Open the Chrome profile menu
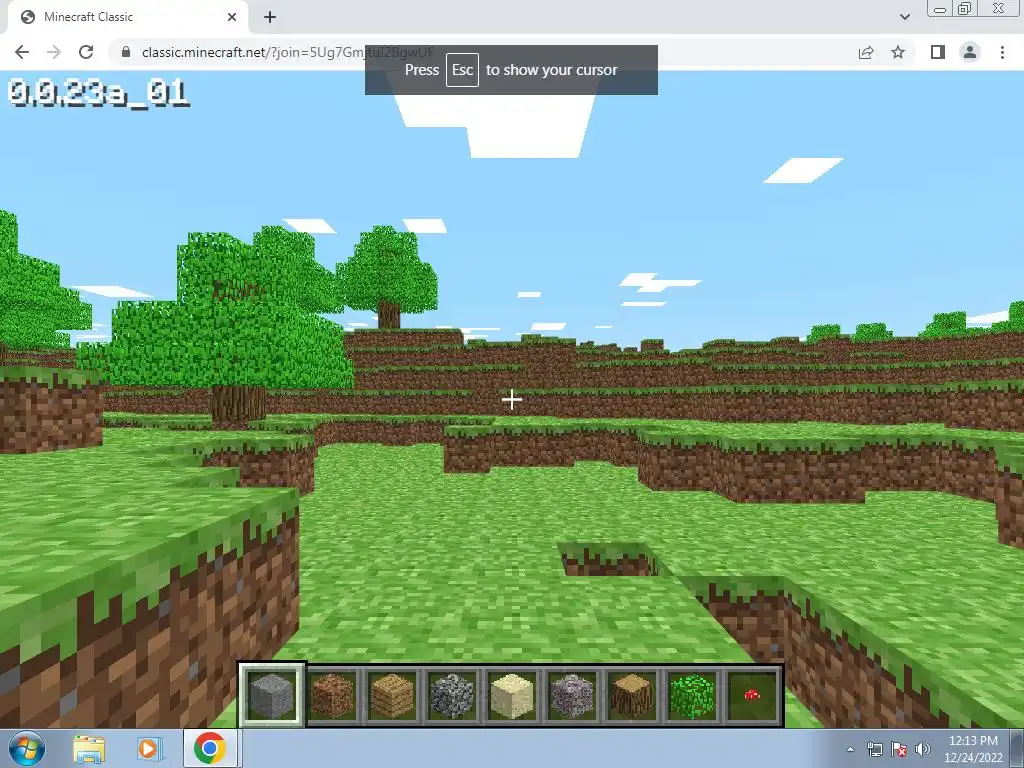The width and height of the screenshot is (1024, 768). point(970,52)
